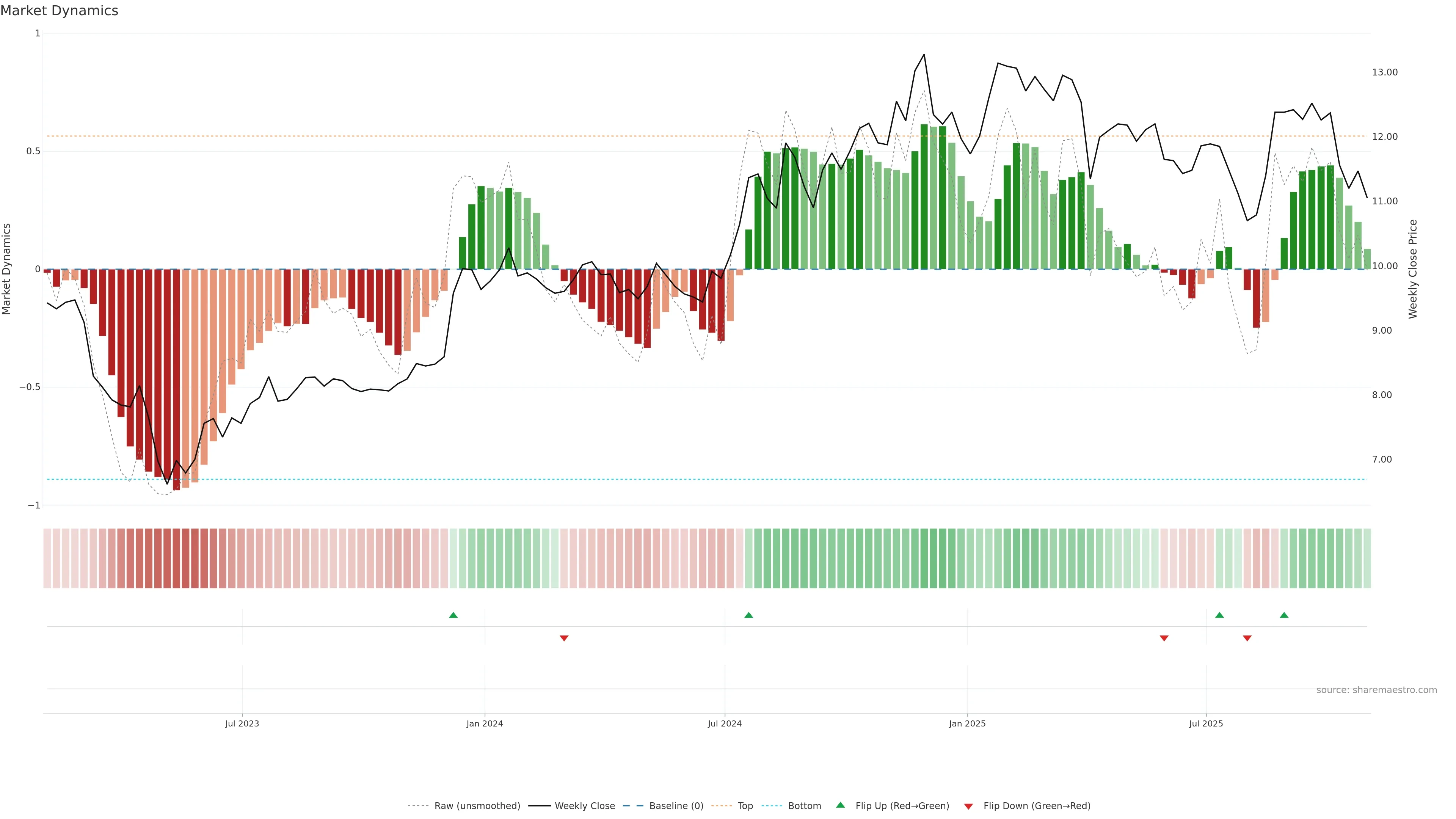
Task: Hide the Baseline (0) series via the legend
Action: coord(676,806)
